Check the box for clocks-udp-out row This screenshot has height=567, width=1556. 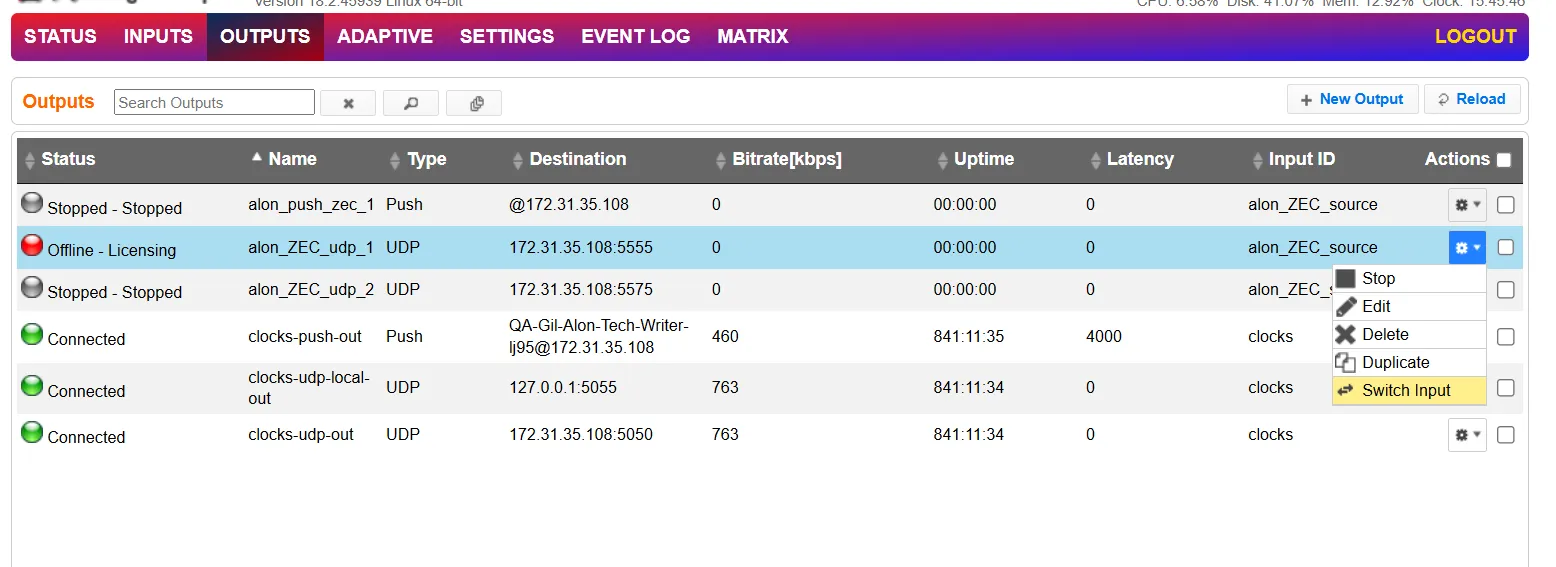click(x=1505, y=435)
